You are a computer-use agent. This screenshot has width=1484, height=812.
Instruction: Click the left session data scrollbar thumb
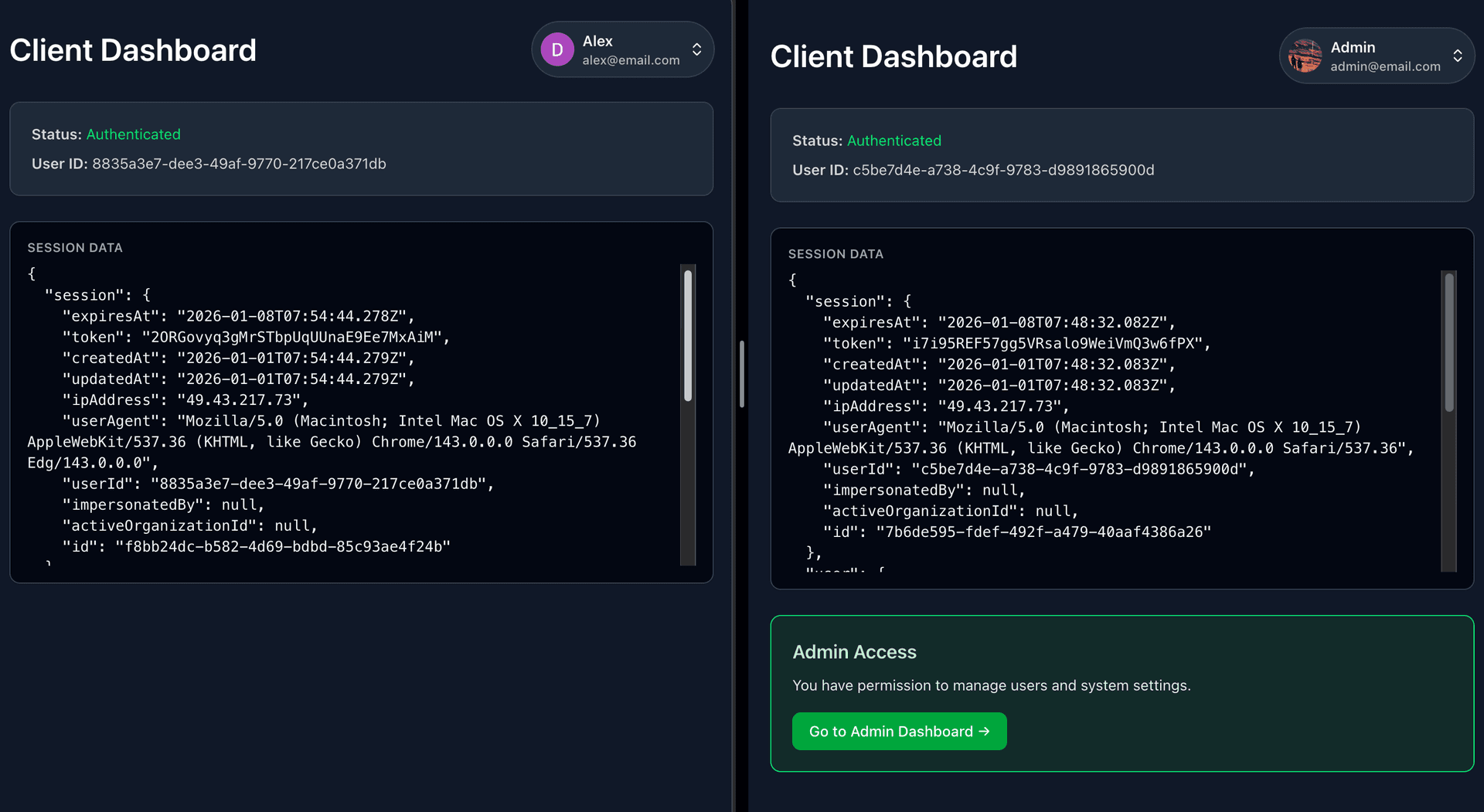pos(688,335)
